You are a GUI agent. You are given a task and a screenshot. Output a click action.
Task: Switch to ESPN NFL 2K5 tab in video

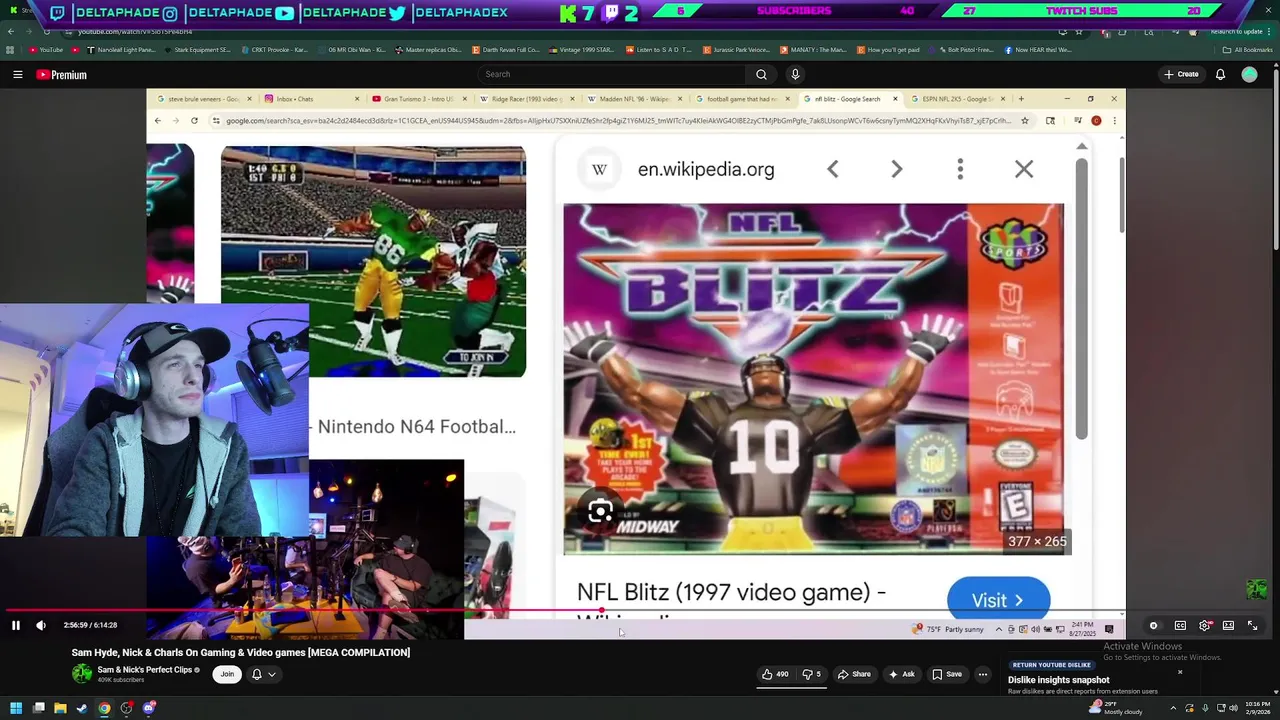coord(956,99)
